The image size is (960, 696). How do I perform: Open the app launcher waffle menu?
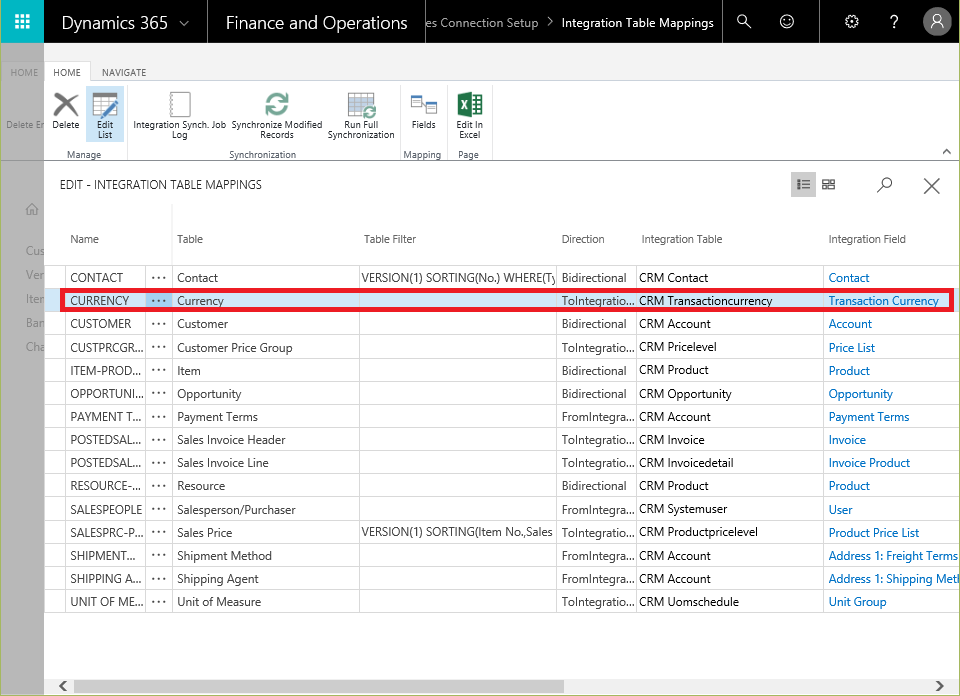22,22
